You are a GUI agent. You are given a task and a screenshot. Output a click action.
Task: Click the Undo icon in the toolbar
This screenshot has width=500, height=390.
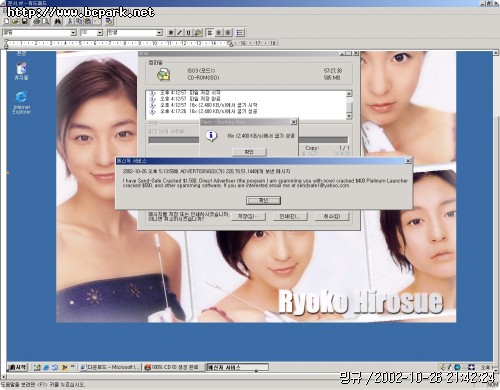[x=96, y=21]
